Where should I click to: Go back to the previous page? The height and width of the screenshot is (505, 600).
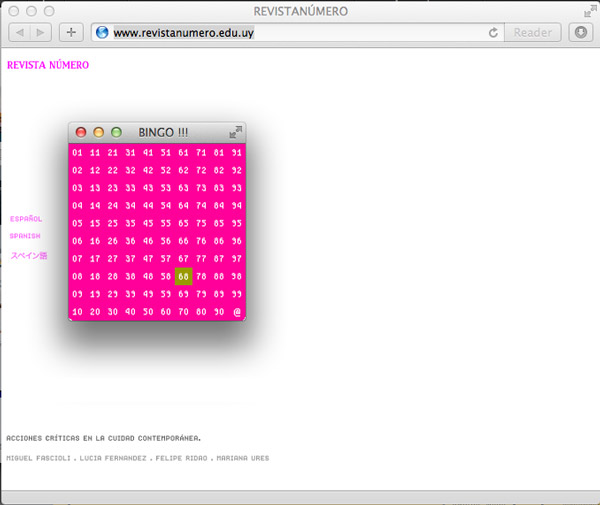18,32
